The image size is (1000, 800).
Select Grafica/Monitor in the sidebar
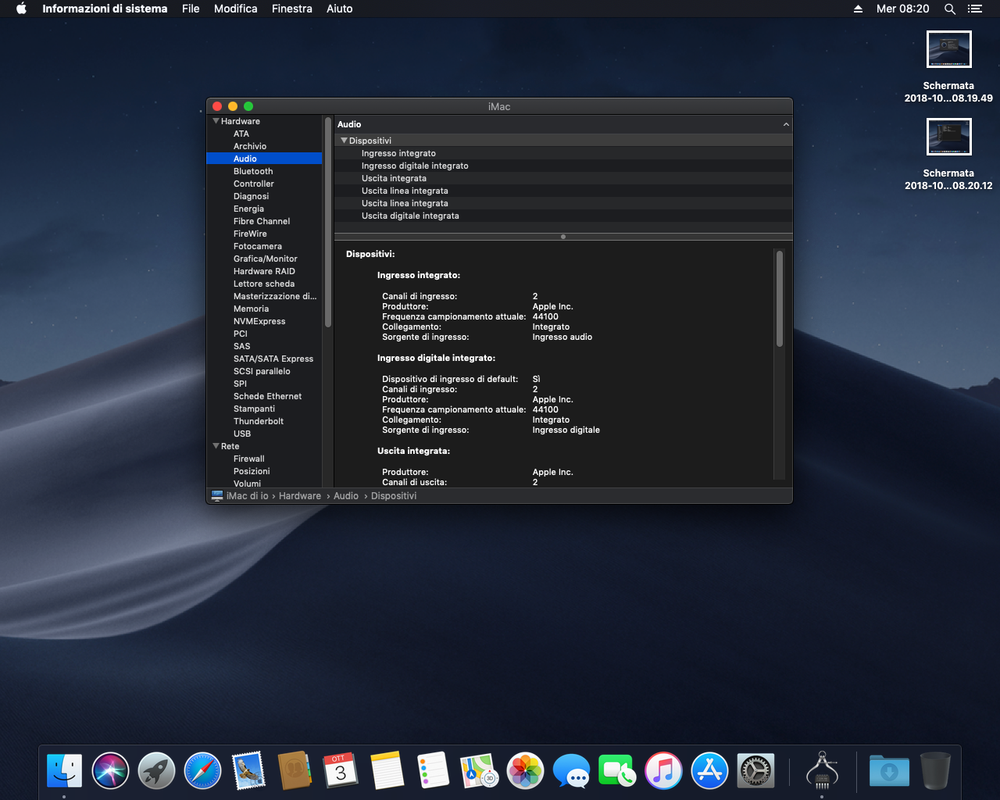[x=264, y=258]
